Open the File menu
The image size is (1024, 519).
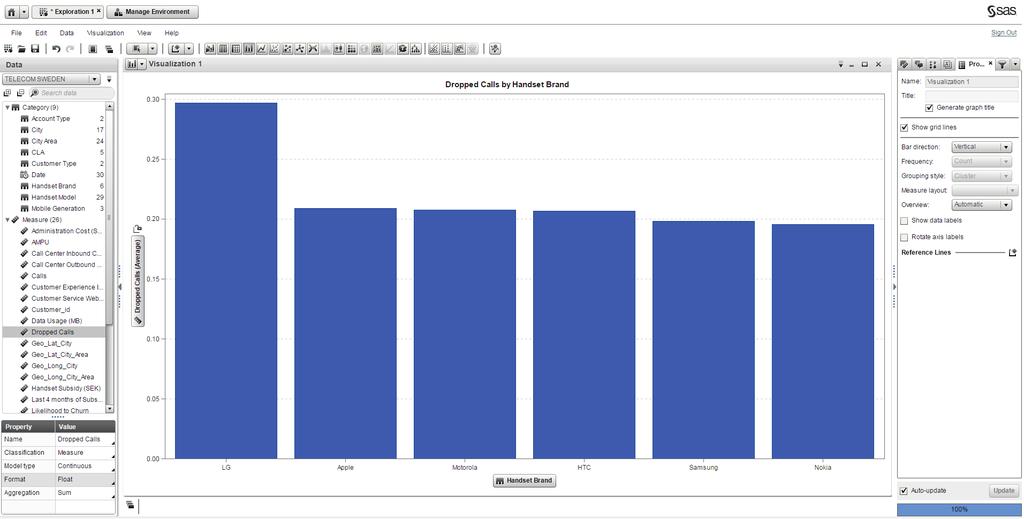pyautogui.click(x=16, y=33)
